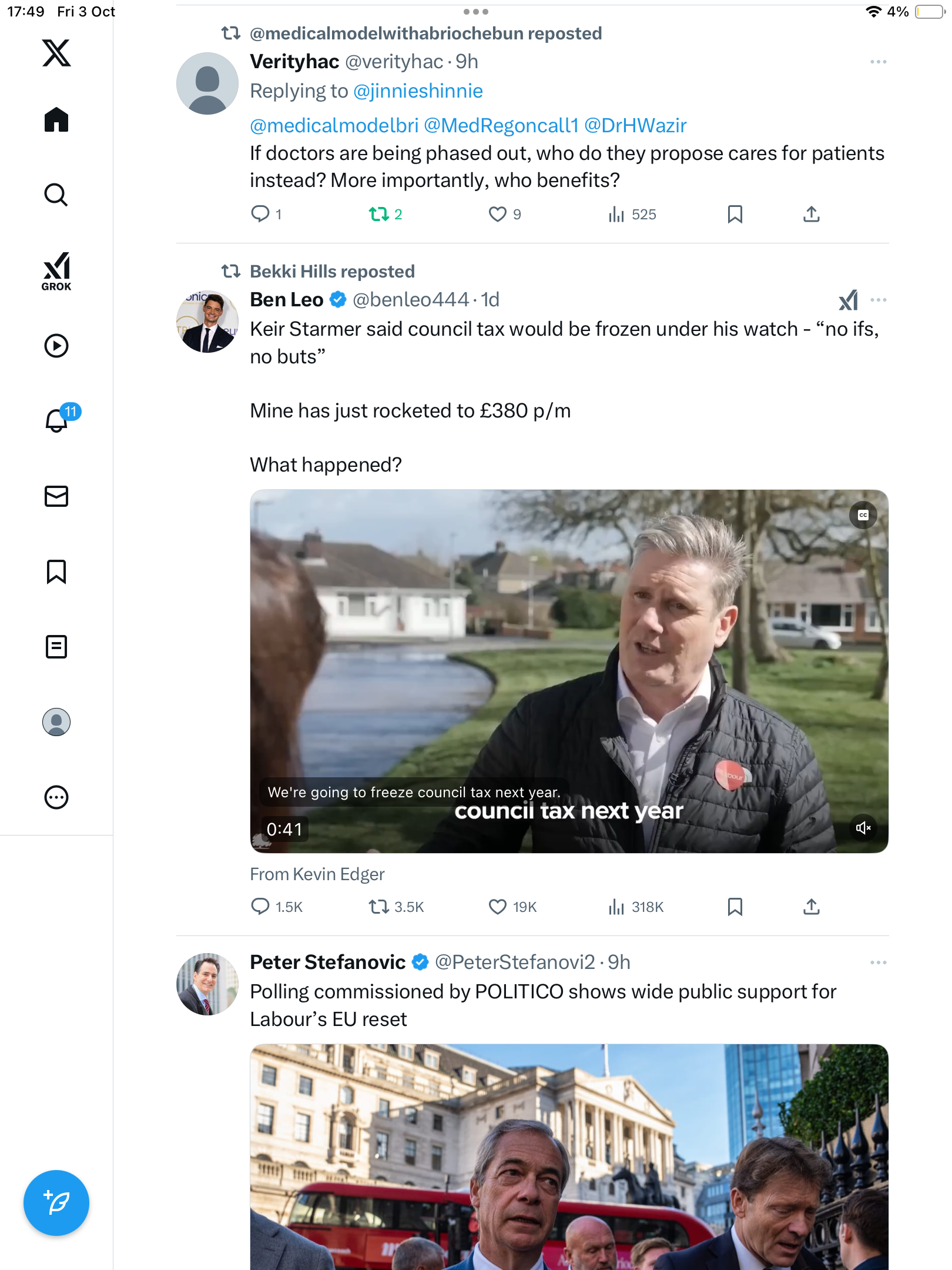This screenshot has width=952, height=1270.
Task: Open the @DrHWazir mention link
Action: click(635, 125)
